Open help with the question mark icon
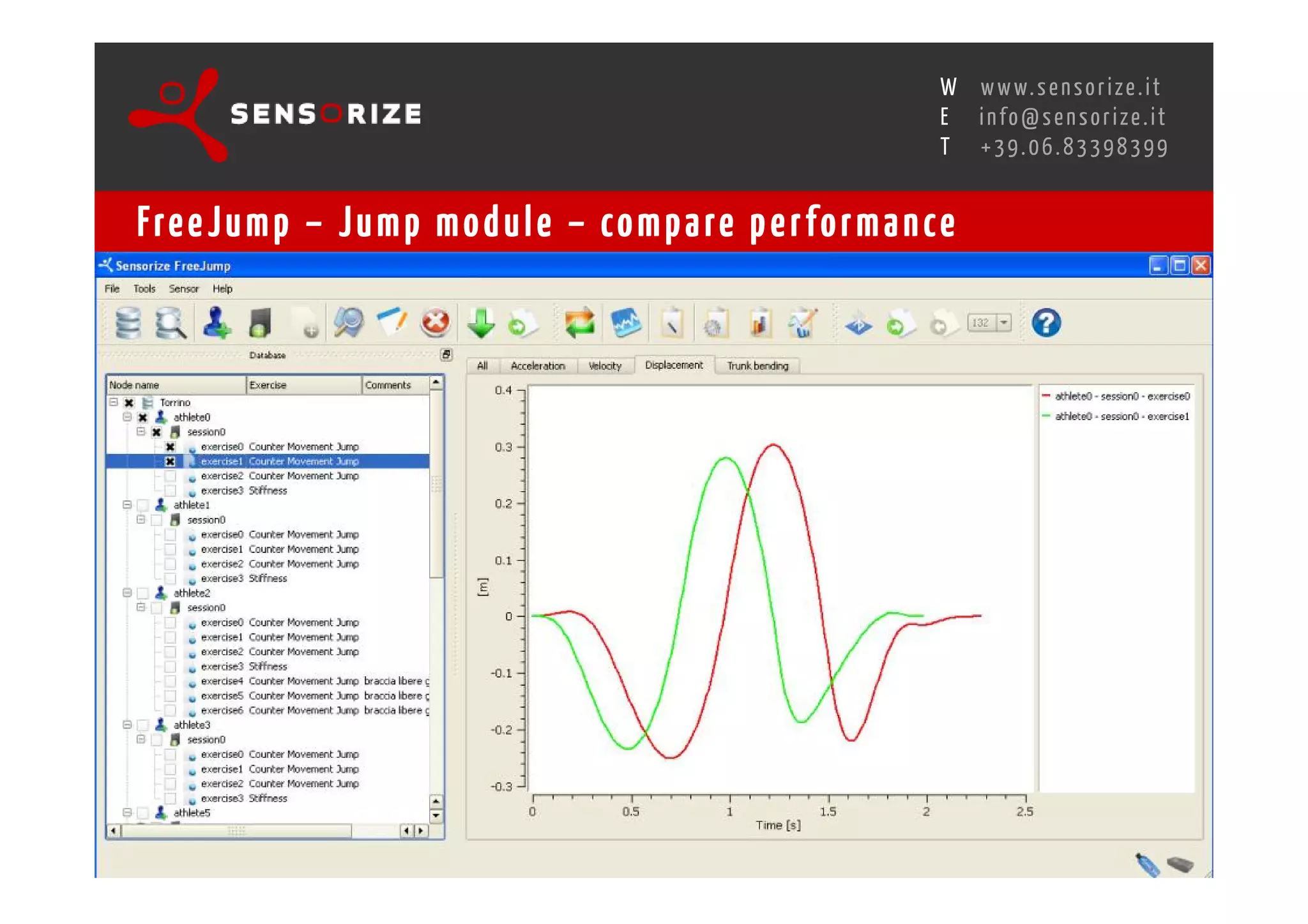 click(x=1046, y=322)
